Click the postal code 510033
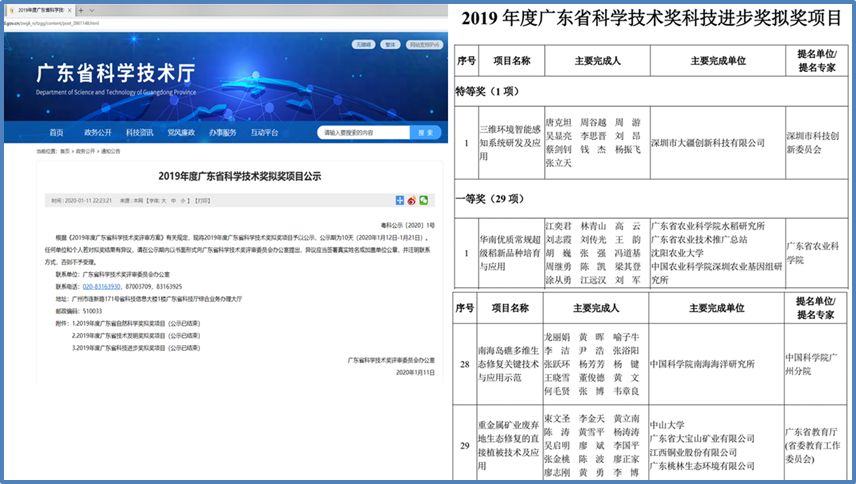Viewport: 856px width, 484px height. [x=92, y=311]
